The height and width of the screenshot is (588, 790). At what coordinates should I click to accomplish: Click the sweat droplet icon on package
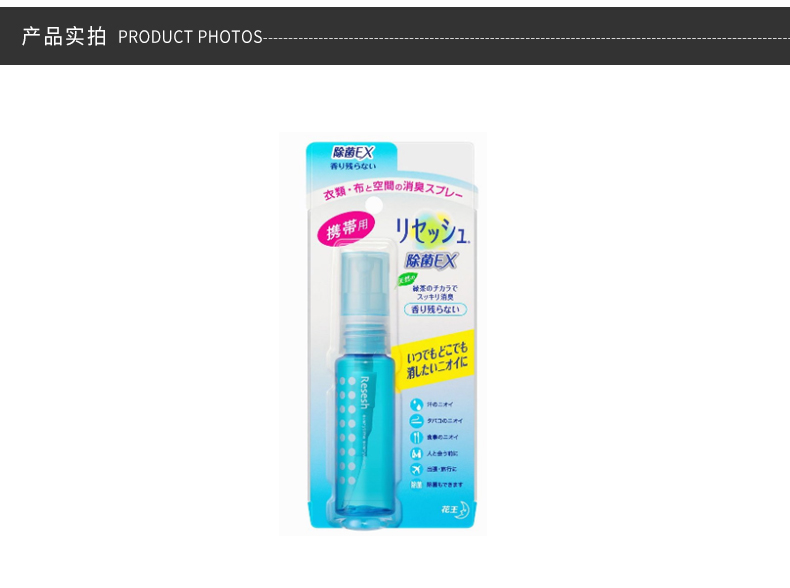click(416, 404)
